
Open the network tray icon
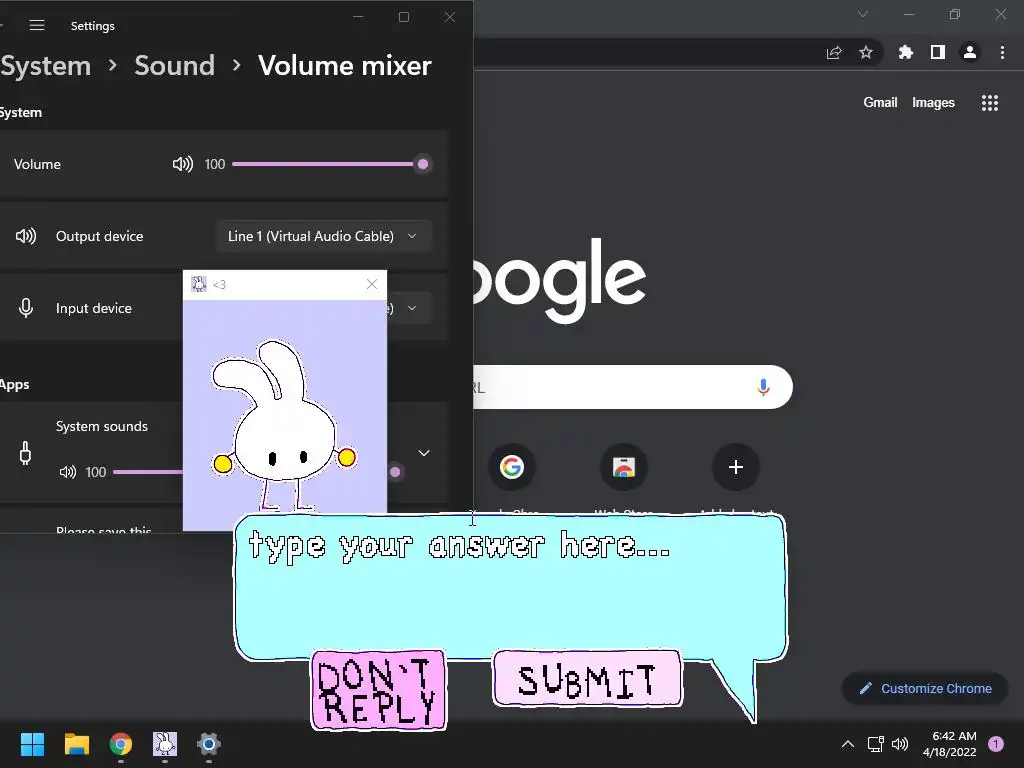875,744
